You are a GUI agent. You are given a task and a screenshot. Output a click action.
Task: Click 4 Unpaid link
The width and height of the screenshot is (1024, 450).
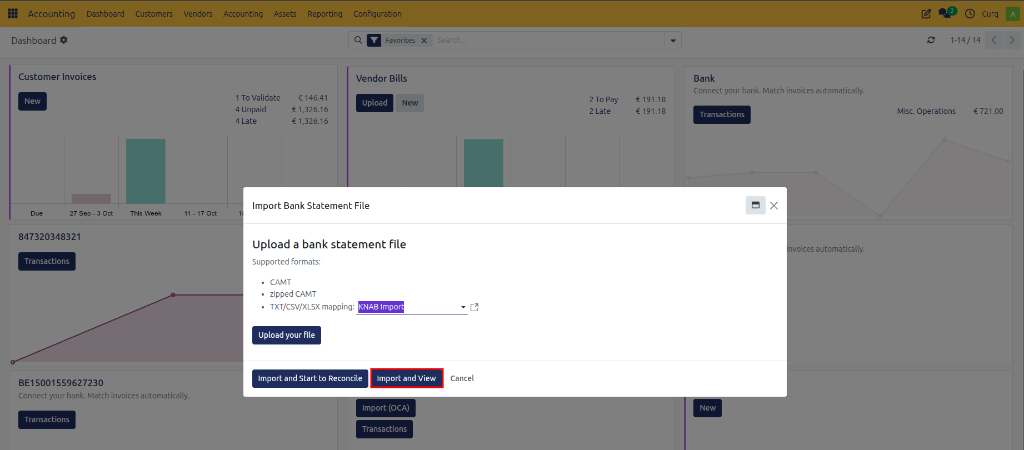[x=251, y=109]
